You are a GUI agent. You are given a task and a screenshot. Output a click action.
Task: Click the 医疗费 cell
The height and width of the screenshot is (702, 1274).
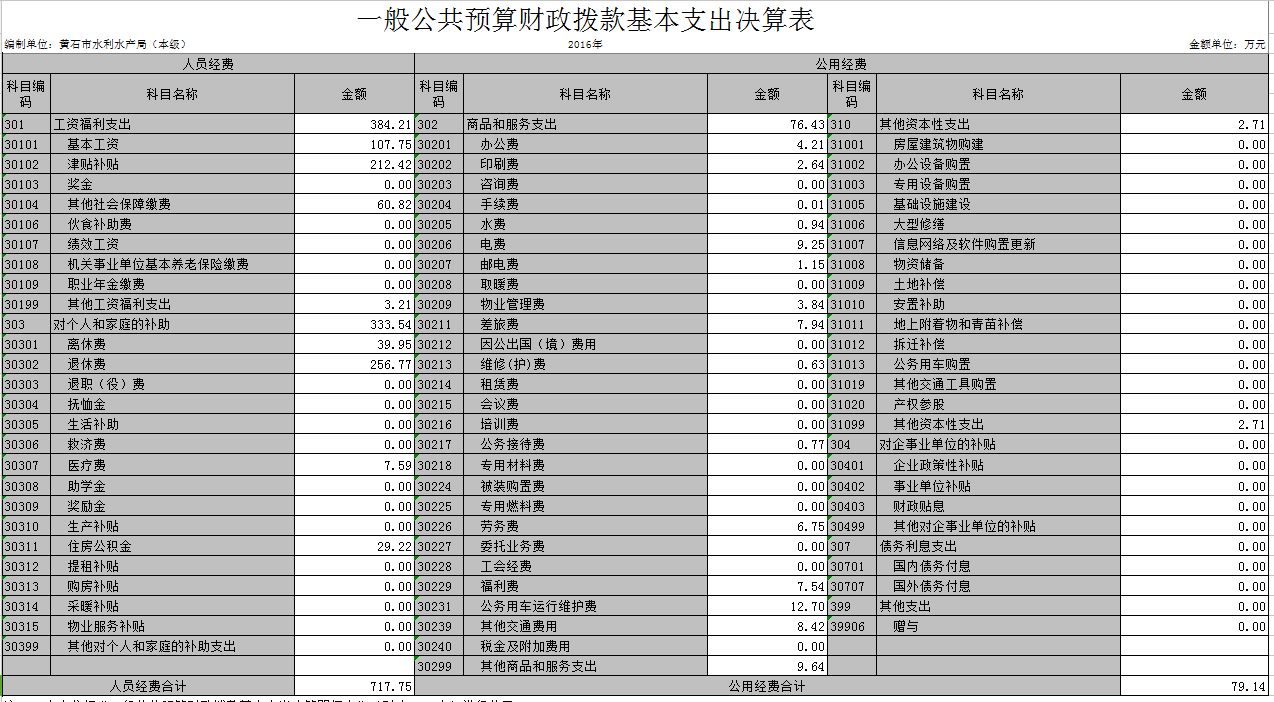[x=173, y=466]
